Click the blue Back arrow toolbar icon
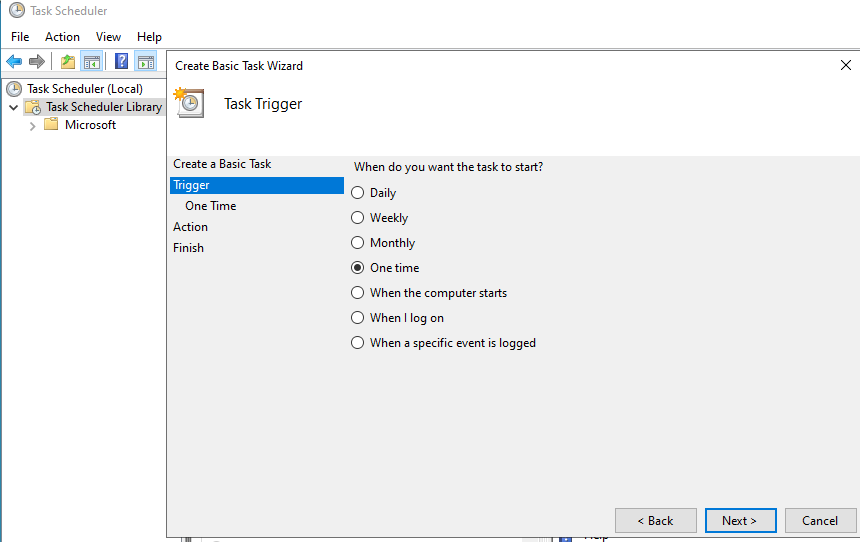The width and height of the screenshot is (860, 542). coord(14,61)
